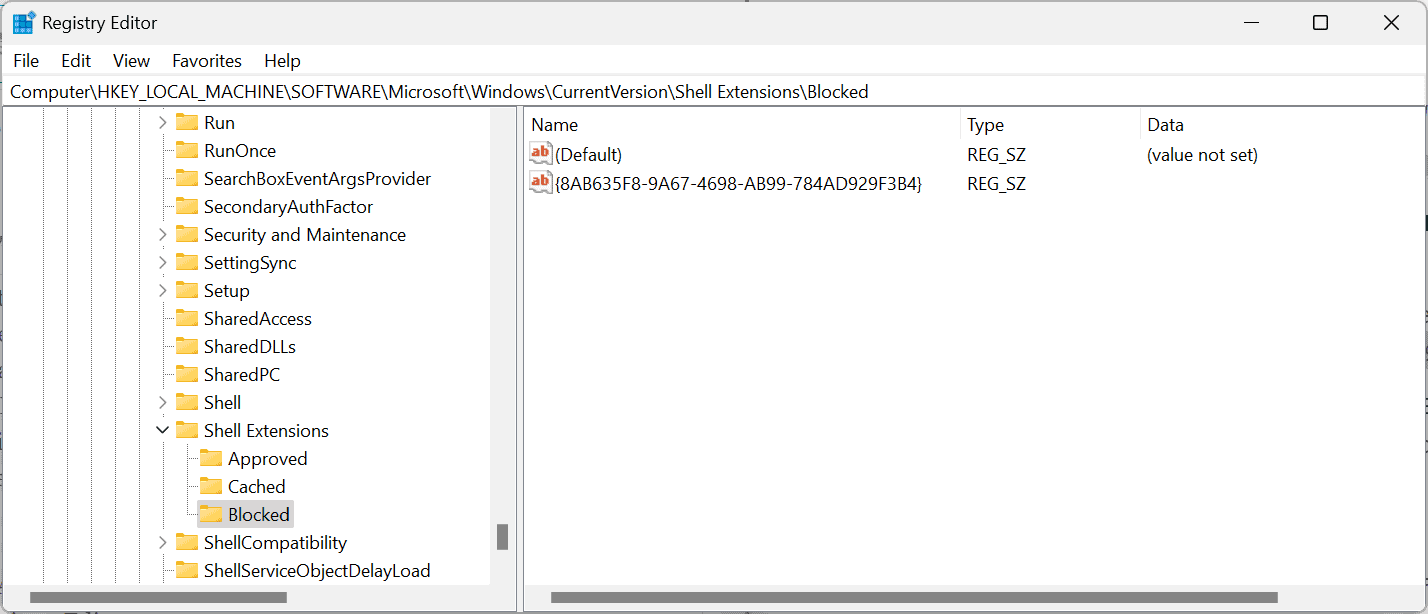This screenshot has width=1428, height=614.
Task: Select the Blocked subkey label
Action: [x=259, y=515]
